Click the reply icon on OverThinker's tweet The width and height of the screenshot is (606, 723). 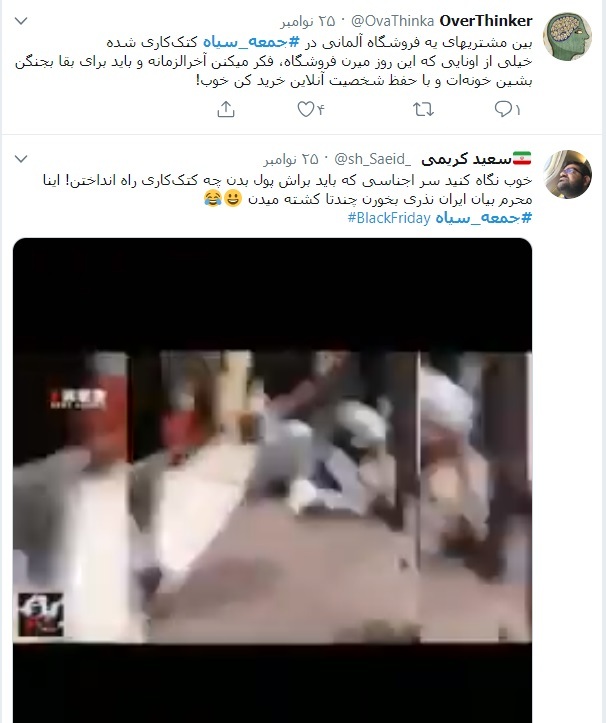[503, 109]
